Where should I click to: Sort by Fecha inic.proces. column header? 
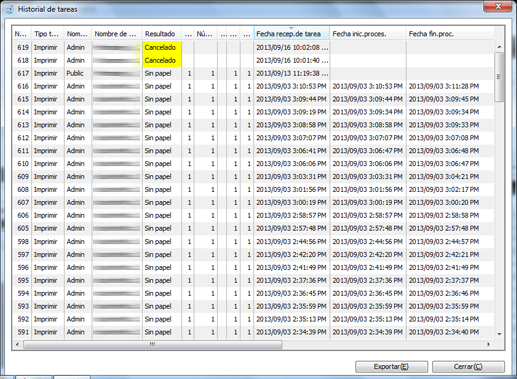368,34
